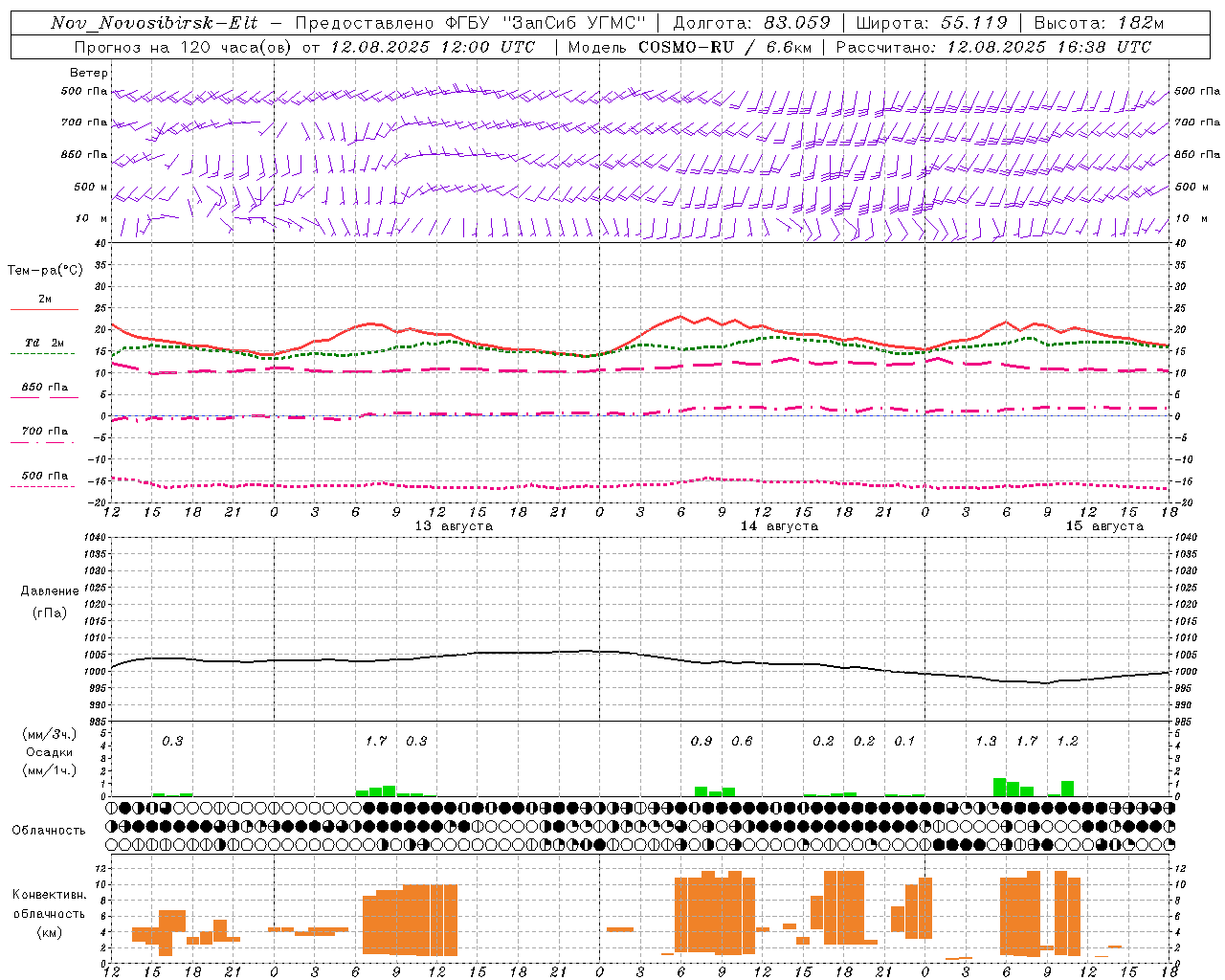Click the 850 гПа temperature legend entry
The height and width of the screenshot is (980, 1225).
tap(45, 388)
